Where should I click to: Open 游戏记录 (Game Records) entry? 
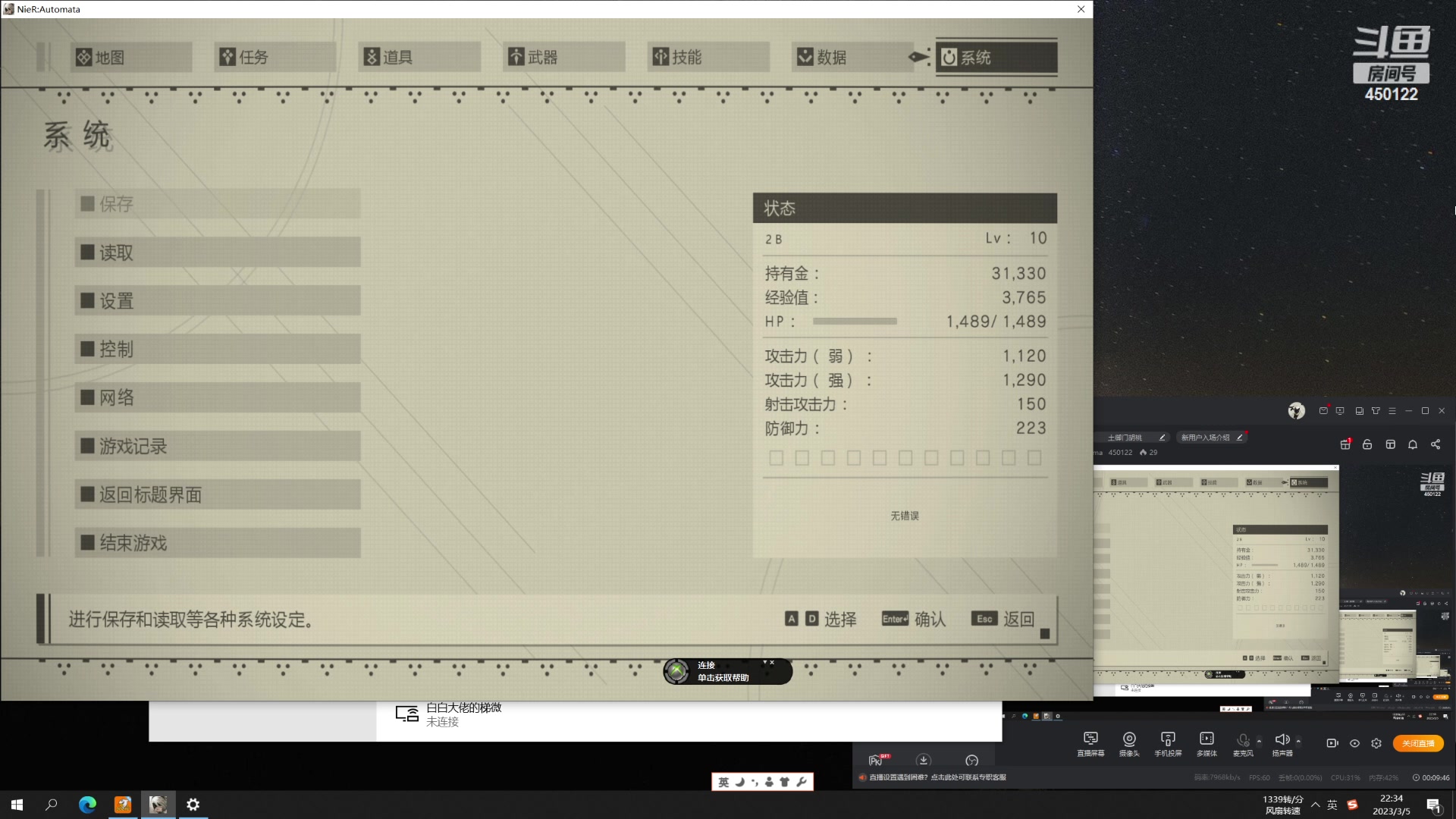click(x=218, y=446)
